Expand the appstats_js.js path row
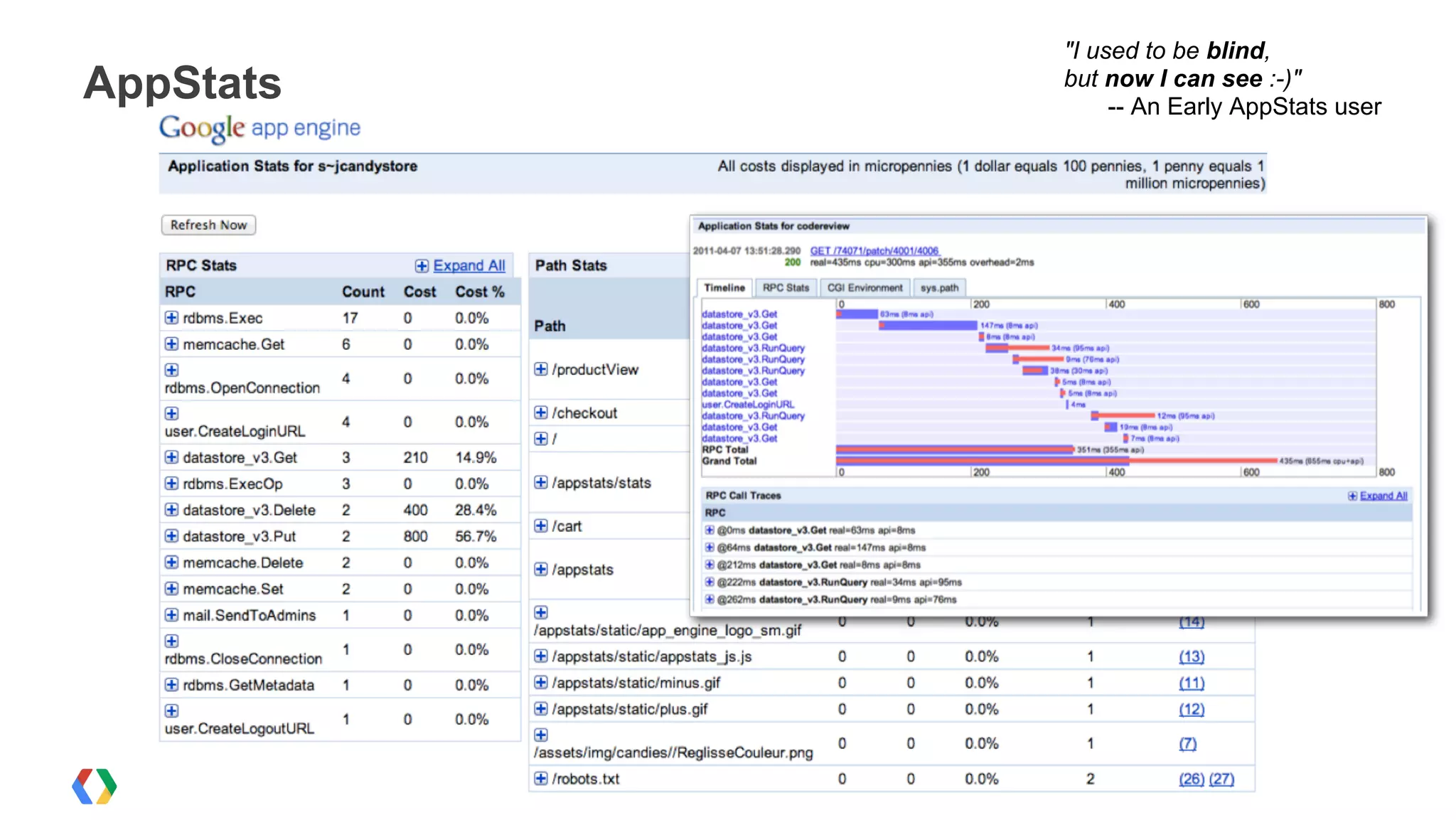This screenshot has width=1456, height=820. point(541,656)
